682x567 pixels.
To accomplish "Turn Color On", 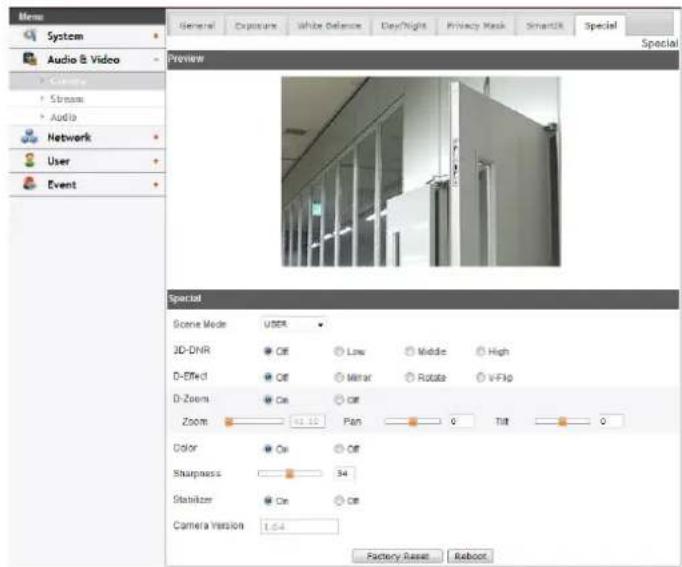I will click(268, 449).
